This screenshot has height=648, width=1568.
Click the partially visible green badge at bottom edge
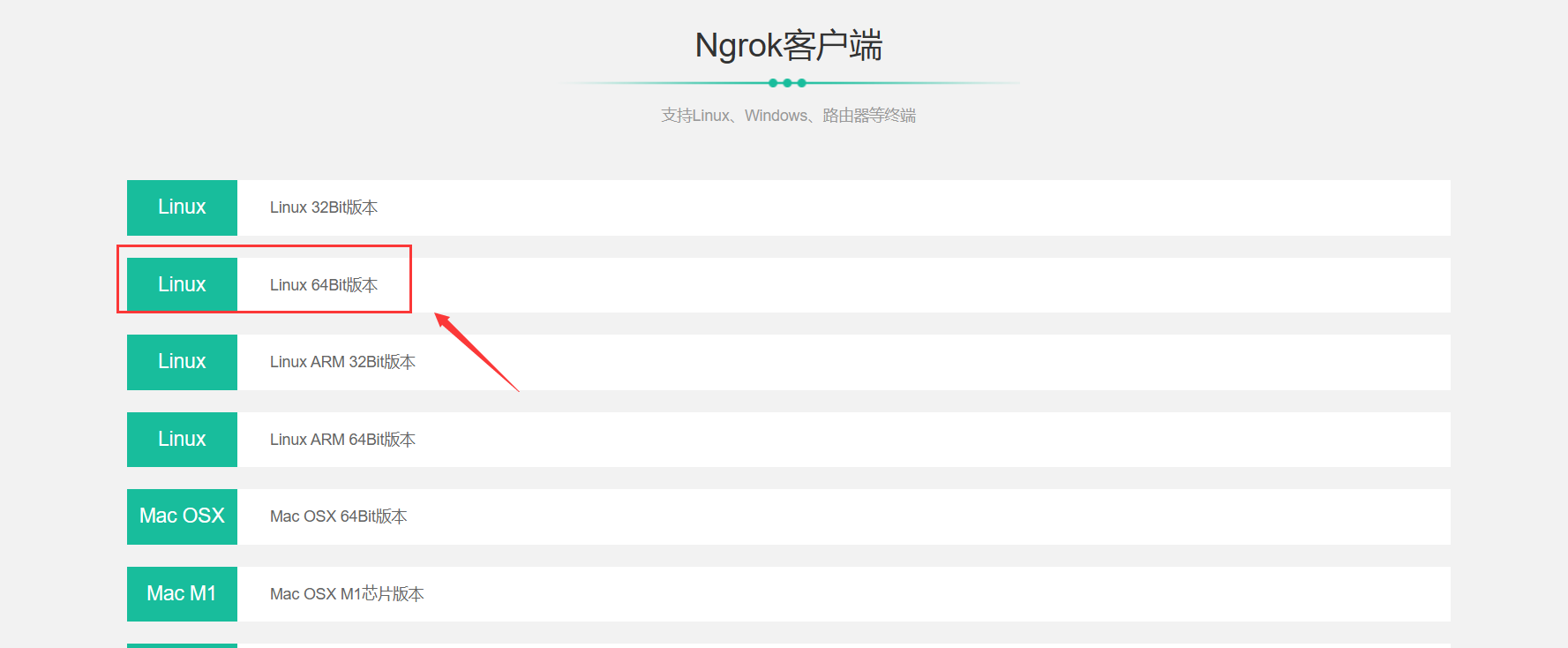[182, 645]
